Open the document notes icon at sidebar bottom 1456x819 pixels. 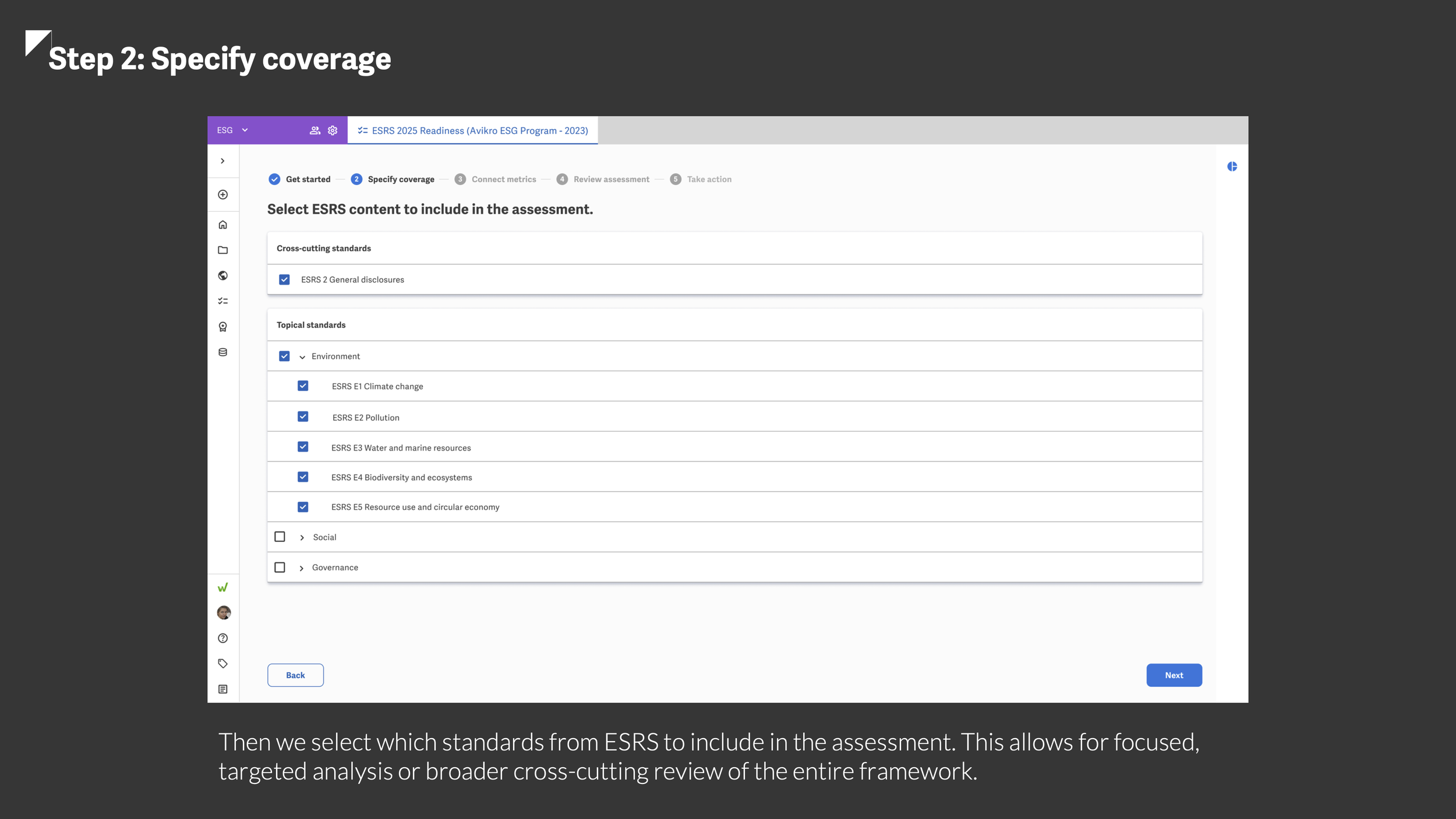222,689
